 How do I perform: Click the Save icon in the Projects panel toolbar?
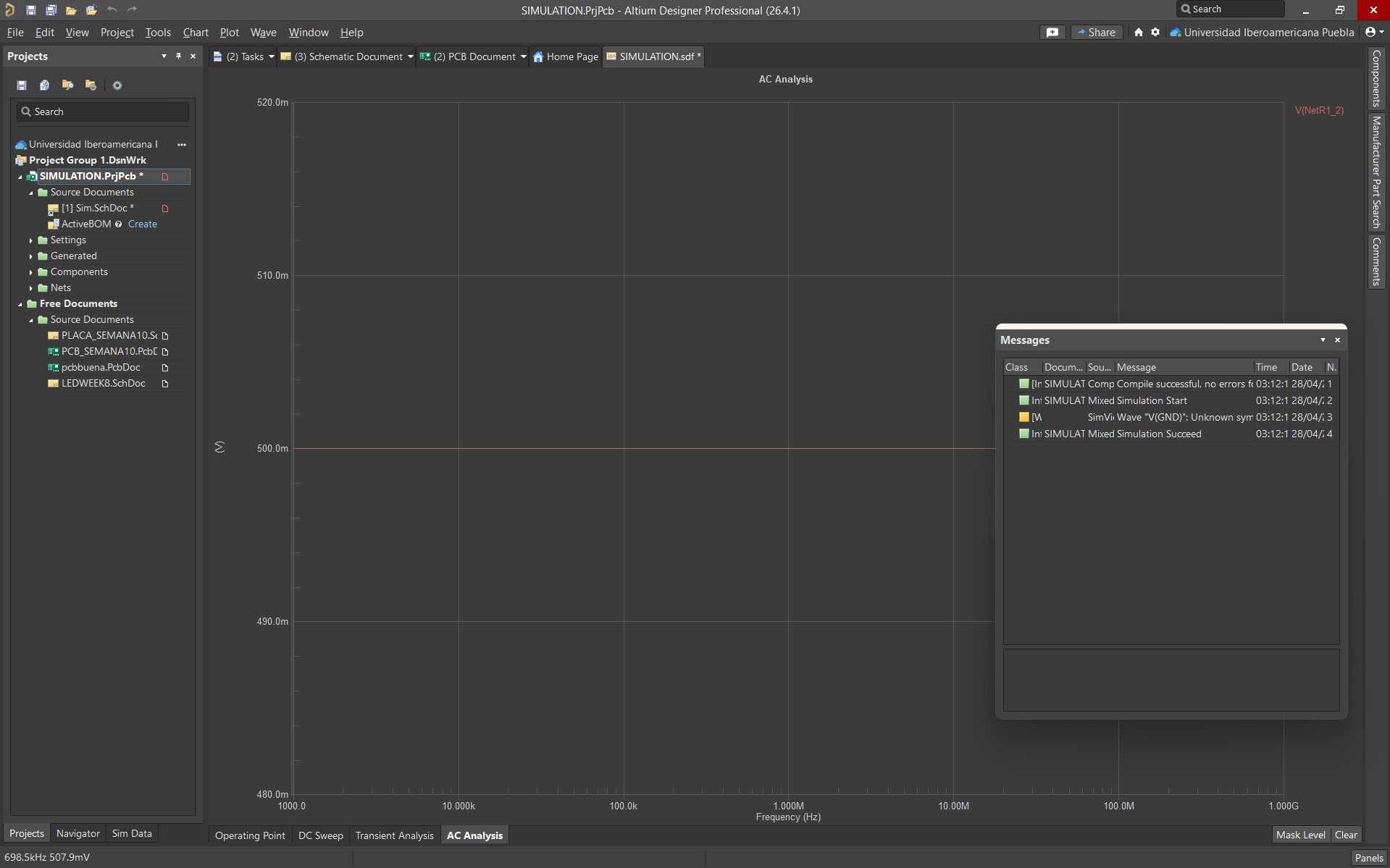click(22, 85)
